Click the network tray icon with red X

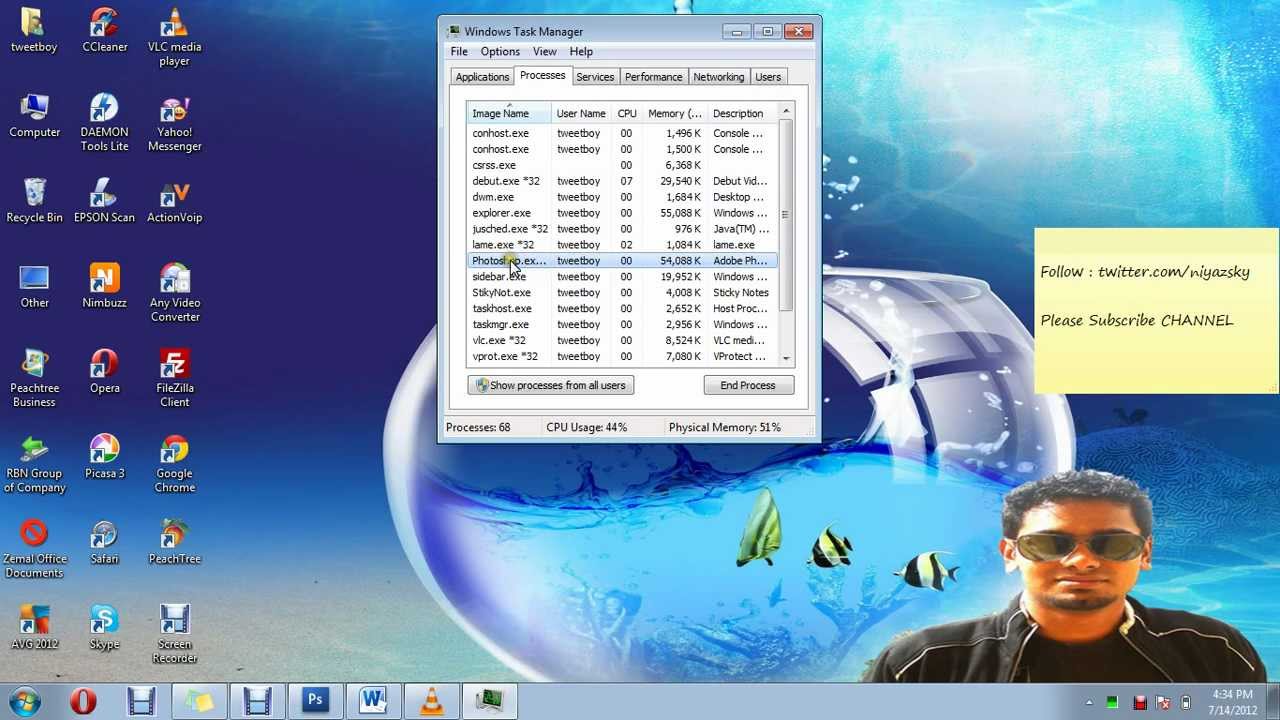click(x=1162, y=703)
